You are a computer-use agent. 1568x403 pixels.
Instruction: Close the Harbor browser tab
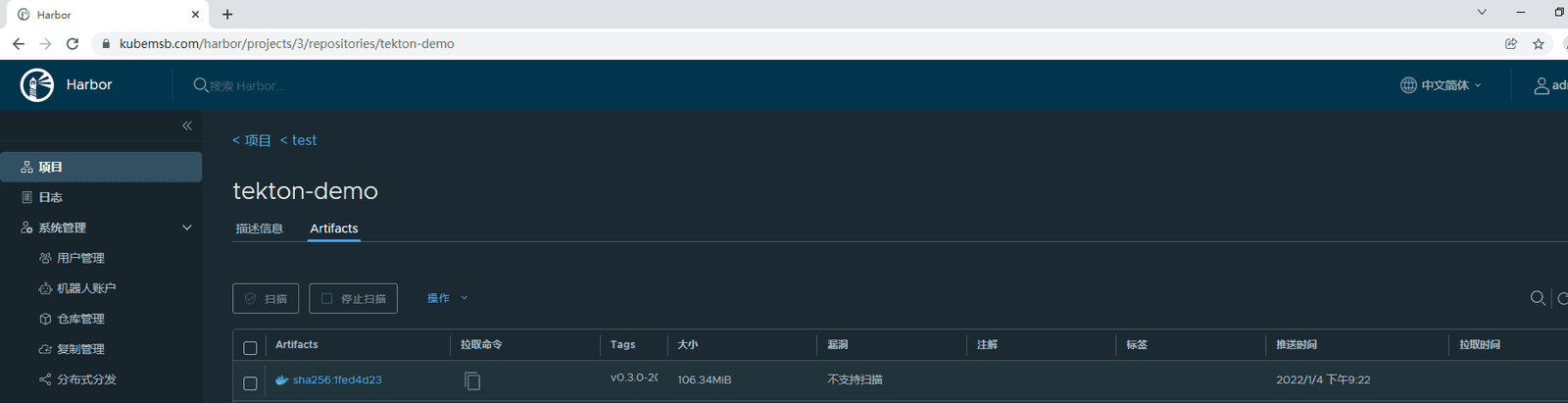pyautogui.click(x=195, y=15)
